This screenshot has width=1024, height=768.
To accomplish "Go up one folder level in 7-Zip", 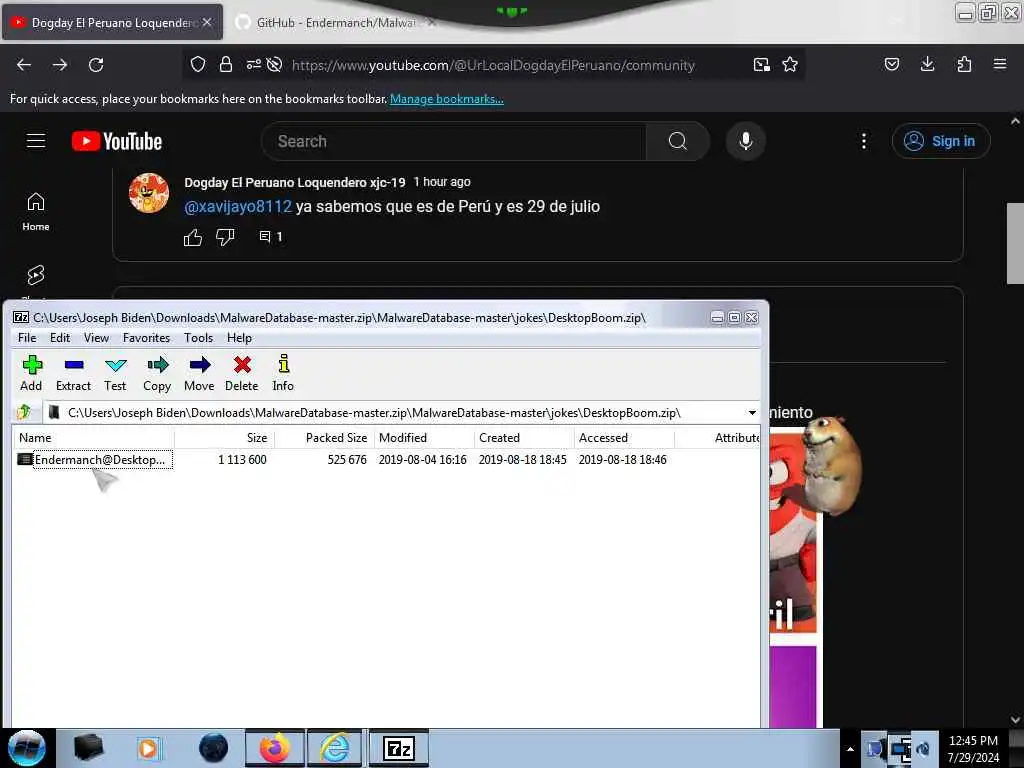I will [x=25, y=413].
